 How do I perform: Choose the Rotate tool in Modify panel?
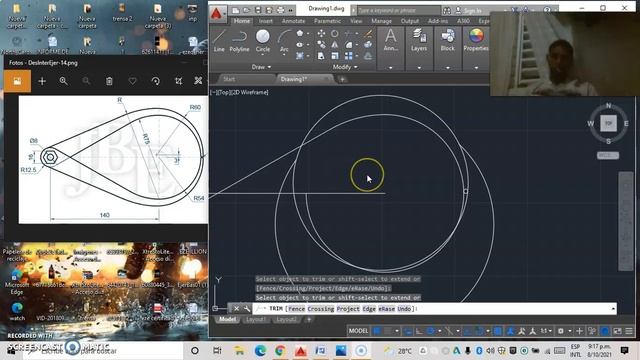[x=335, y=33]
